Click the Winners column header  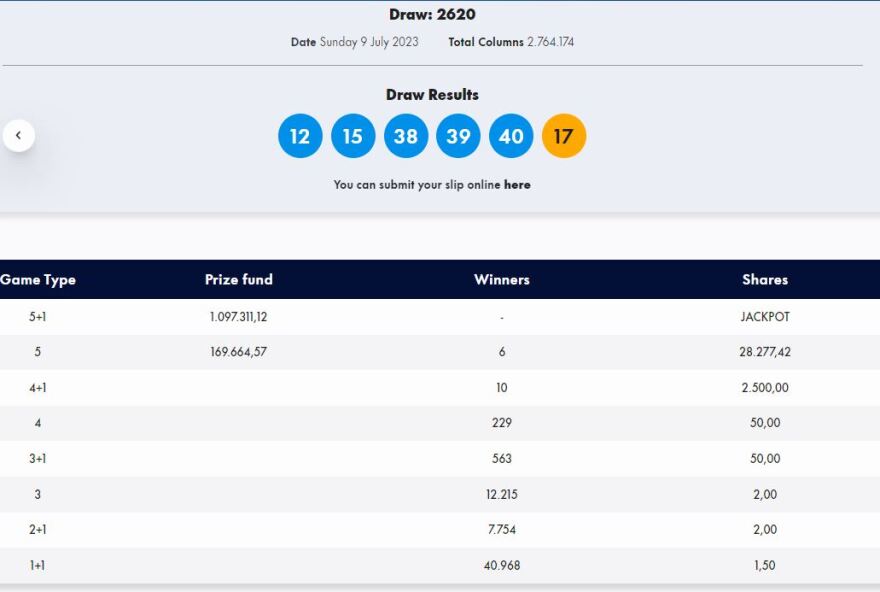tap(501, 280)
